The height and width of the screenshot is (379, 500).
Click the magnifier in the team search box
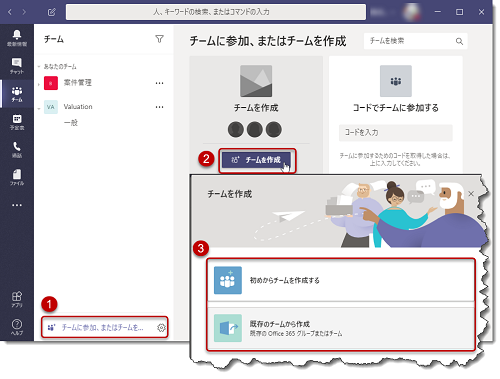coord(459,41)
